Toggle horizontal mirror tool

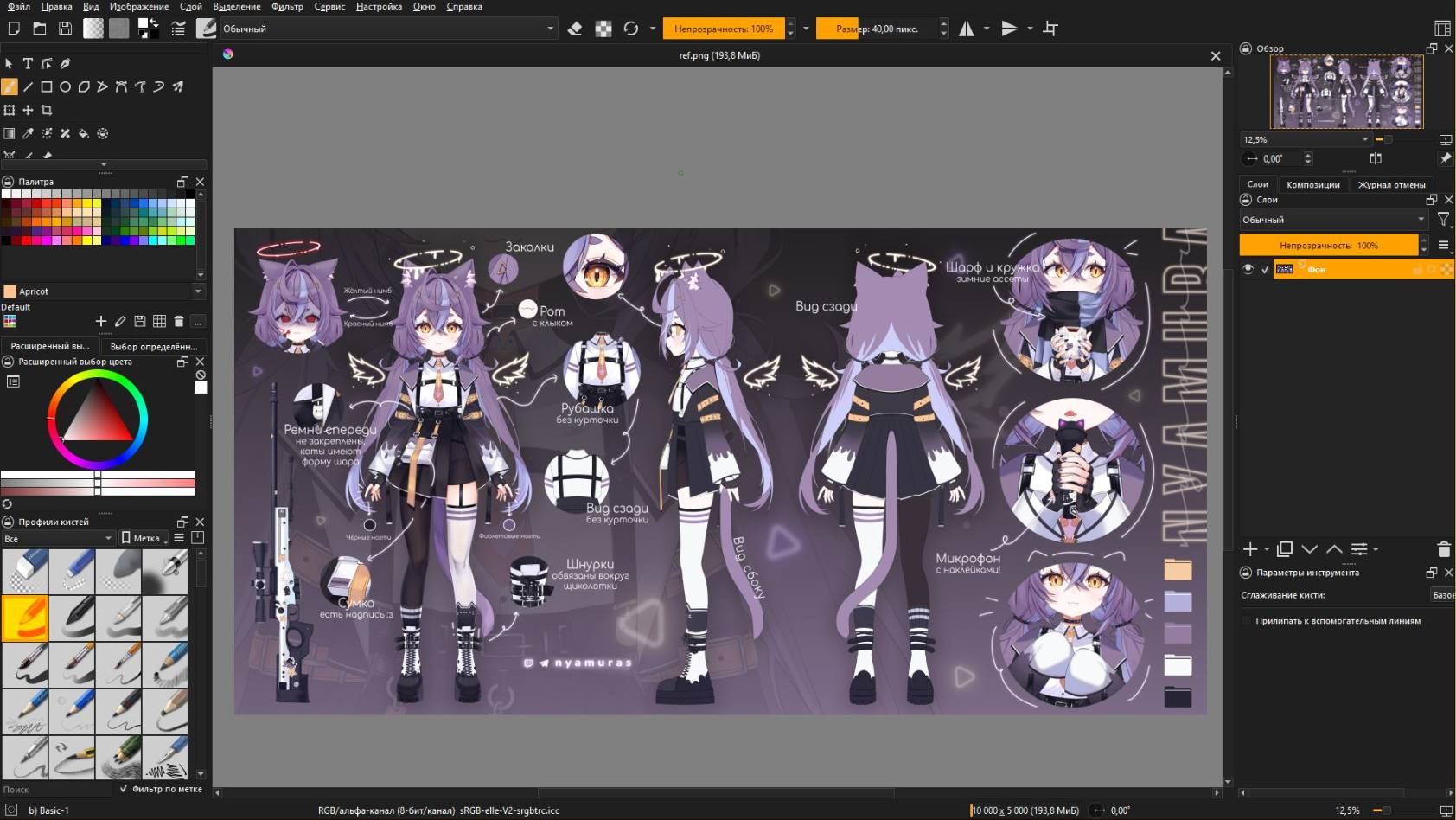point(967,29)
